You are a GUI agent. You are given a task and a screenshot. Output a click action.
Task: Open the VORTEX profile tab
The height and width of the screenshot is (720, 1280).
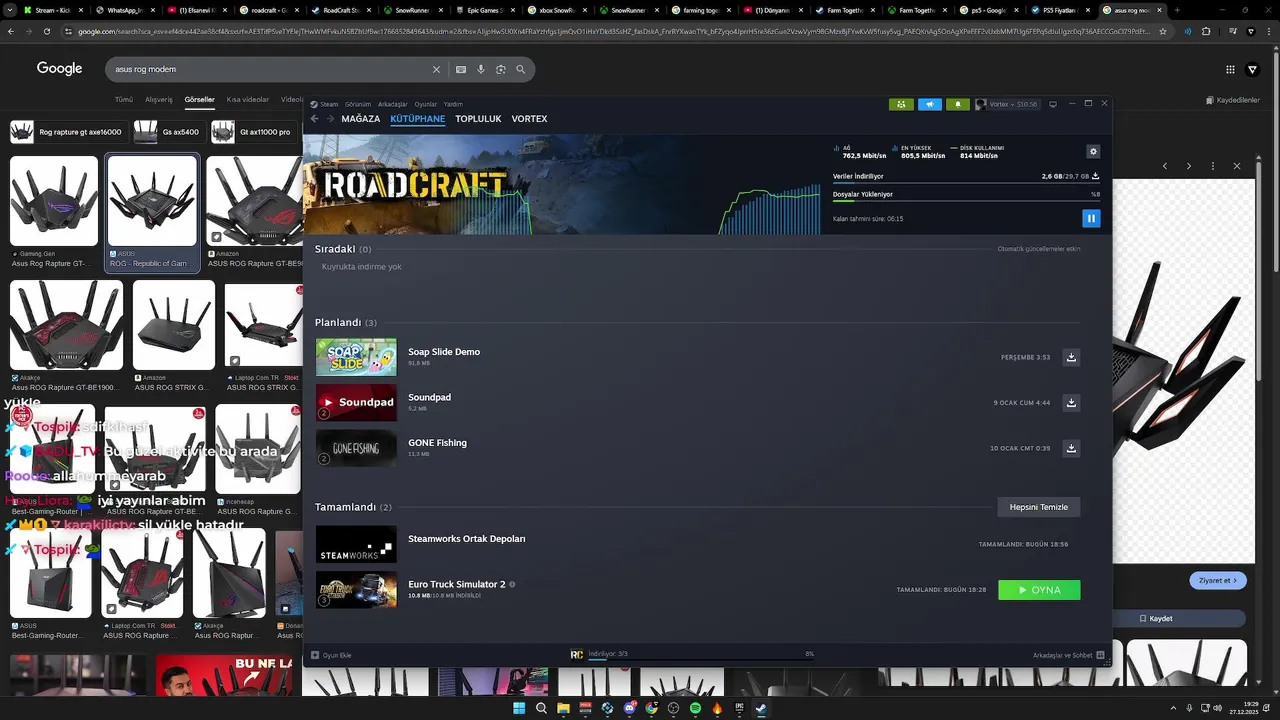[x=529, y=118]
